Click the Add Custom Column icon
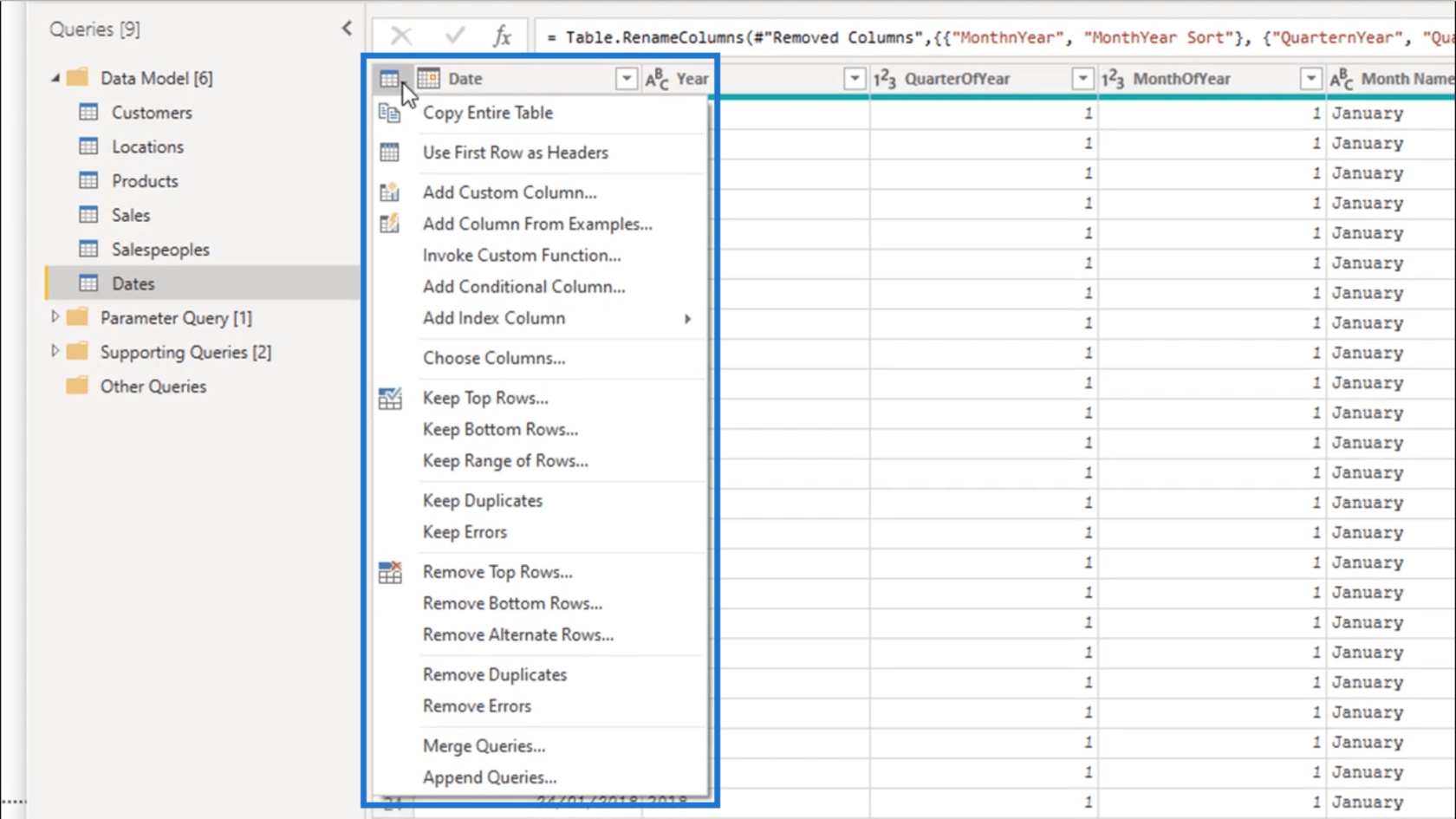Image resolution: width=1456 pixels, height=819 pixels. pyautogui.click(x=390, y=192)
